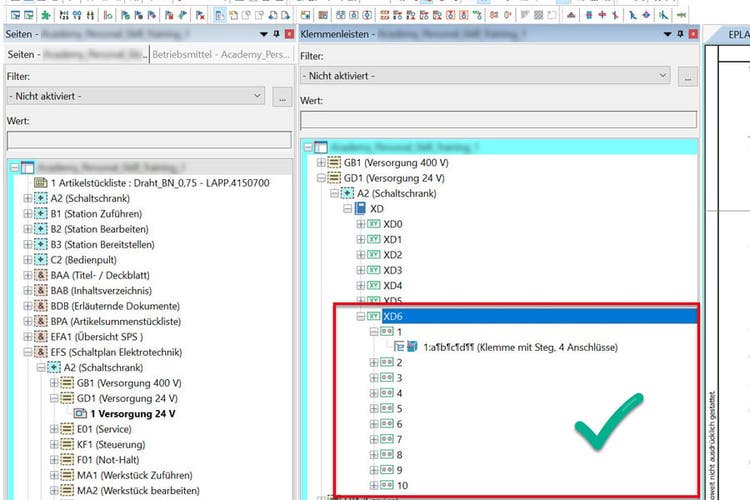Click the Artikelstückliste report icon
This screenshot has height=500, width=750.
[41, 183]
